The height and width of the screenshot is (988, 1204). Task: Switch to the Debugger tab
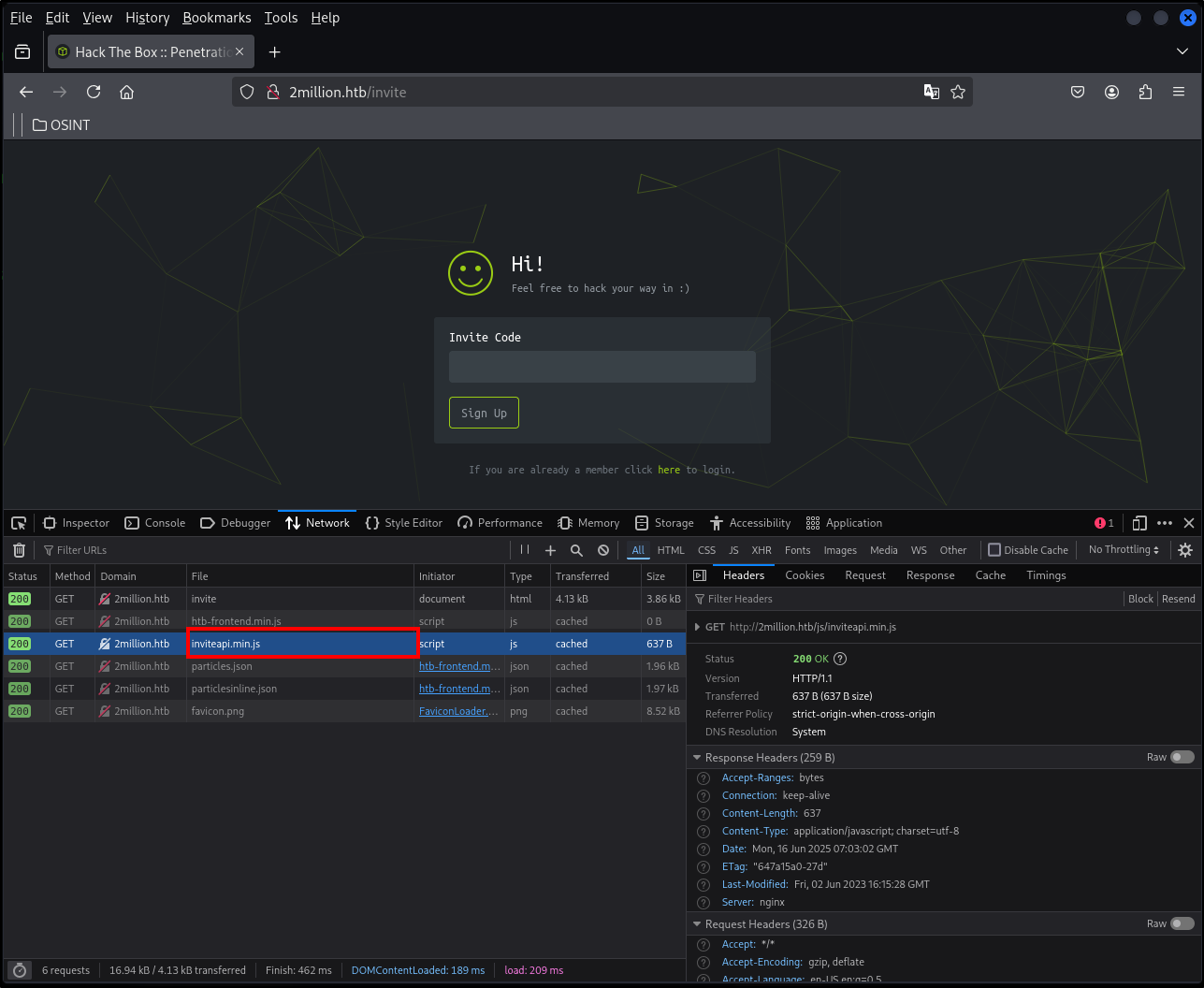coord(236,523)
